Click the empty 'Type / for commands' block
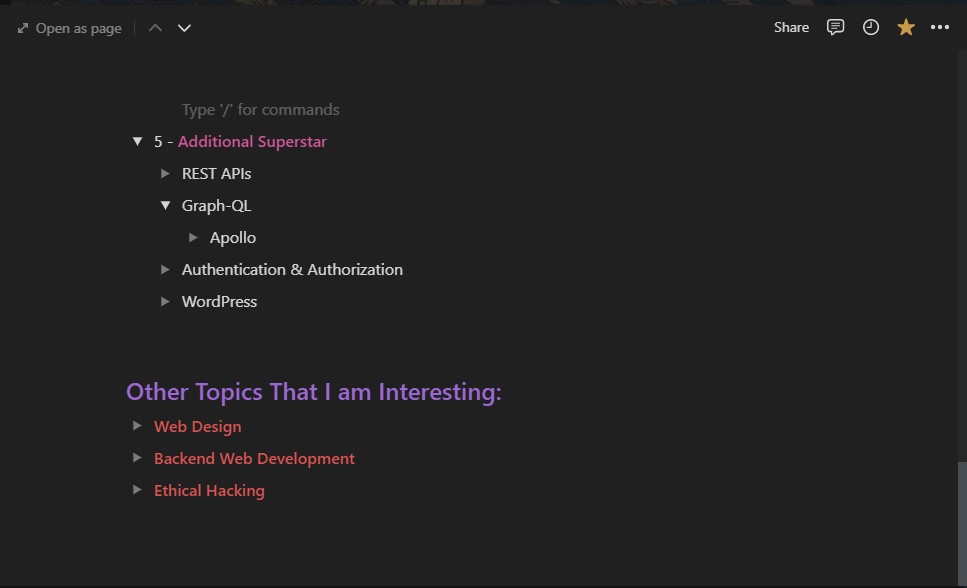Image resolution: width=967 pixels, height=588 pixels. tap(260, 110)
